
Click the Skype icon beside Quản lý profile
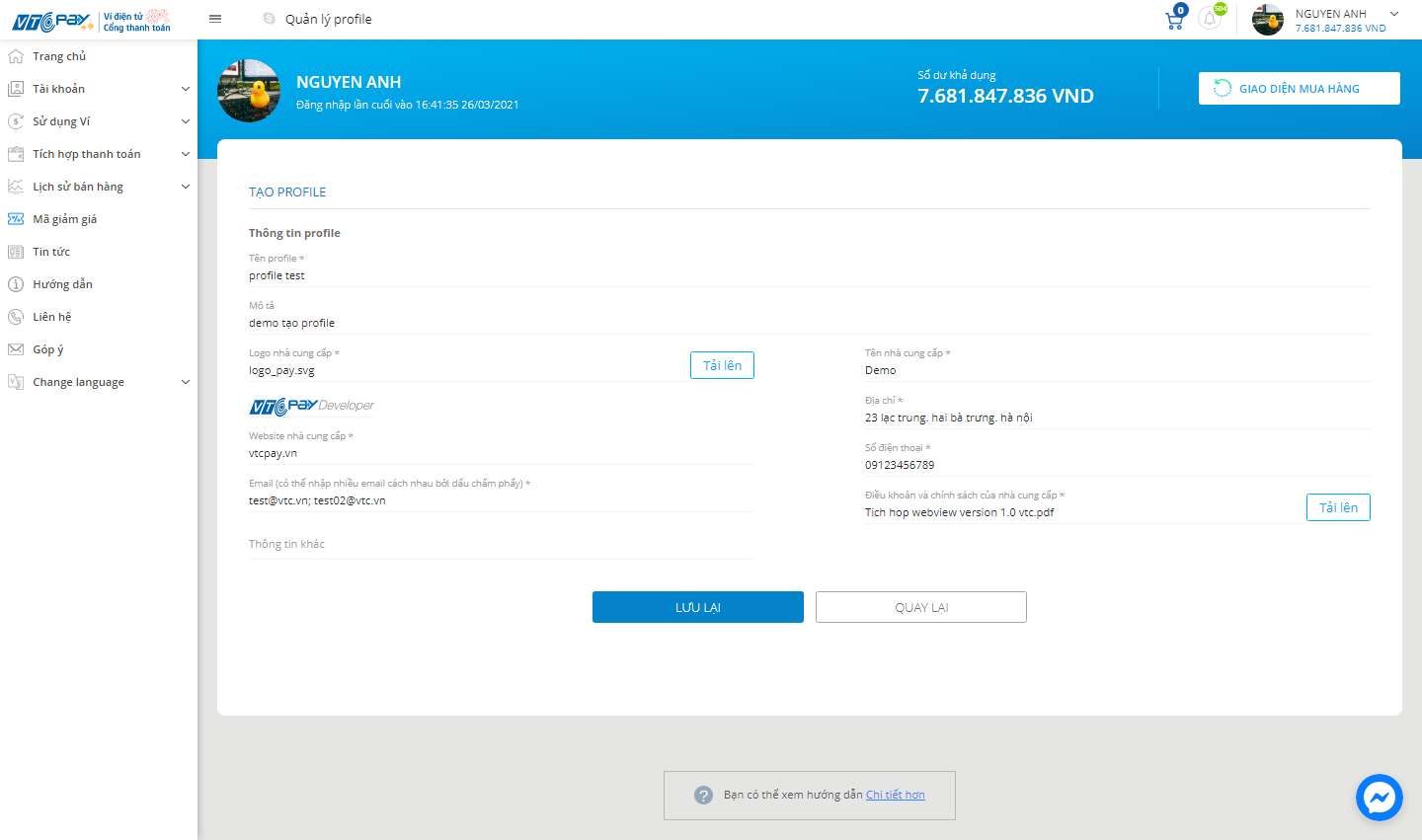(x=269, y=19)
